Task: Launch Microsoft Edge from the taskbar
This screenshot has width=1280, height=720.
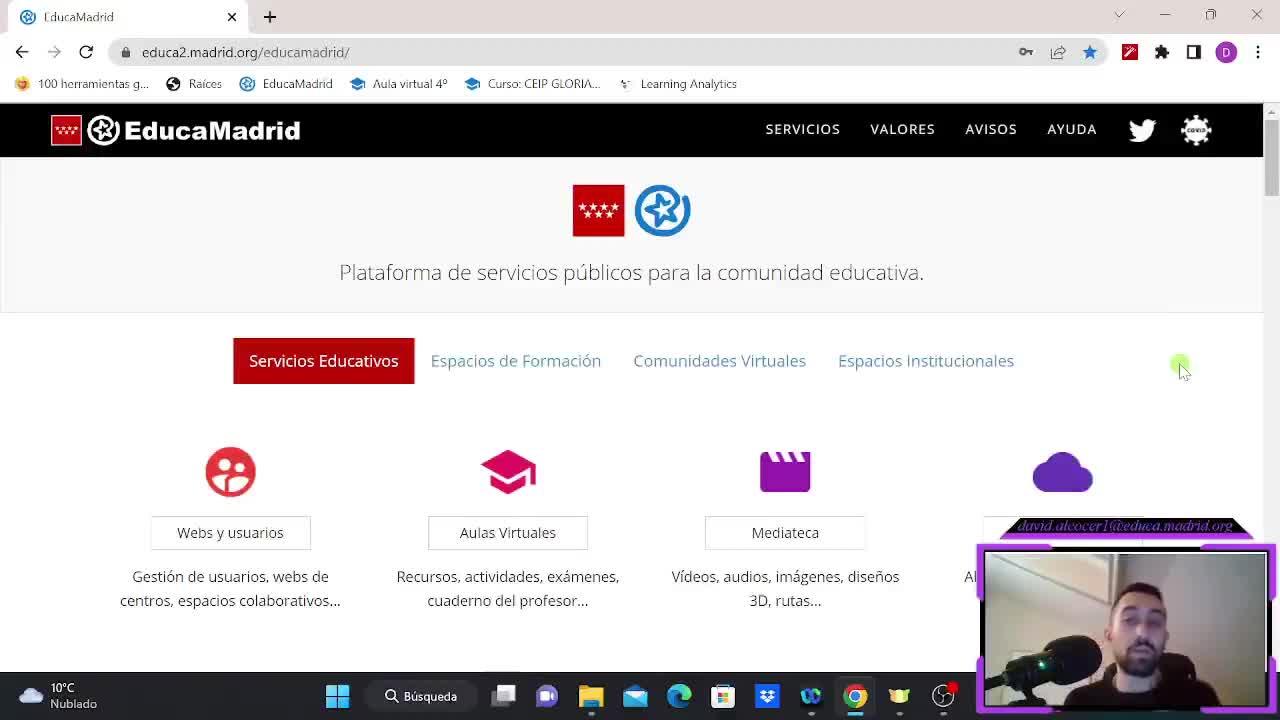Action: 679,696
